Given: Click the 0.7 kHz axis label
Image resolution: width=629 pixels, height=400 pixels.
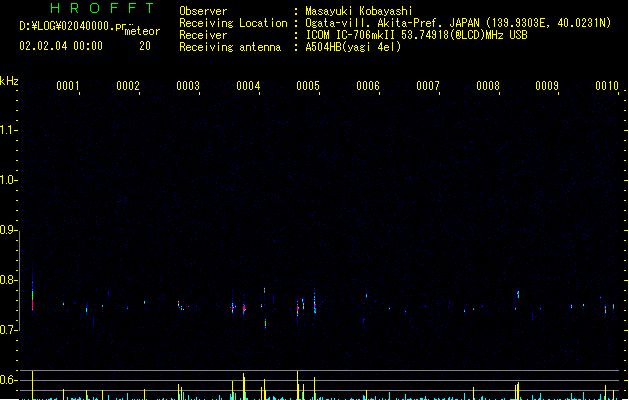Looking at the screenshot, I should click(8, 330).
